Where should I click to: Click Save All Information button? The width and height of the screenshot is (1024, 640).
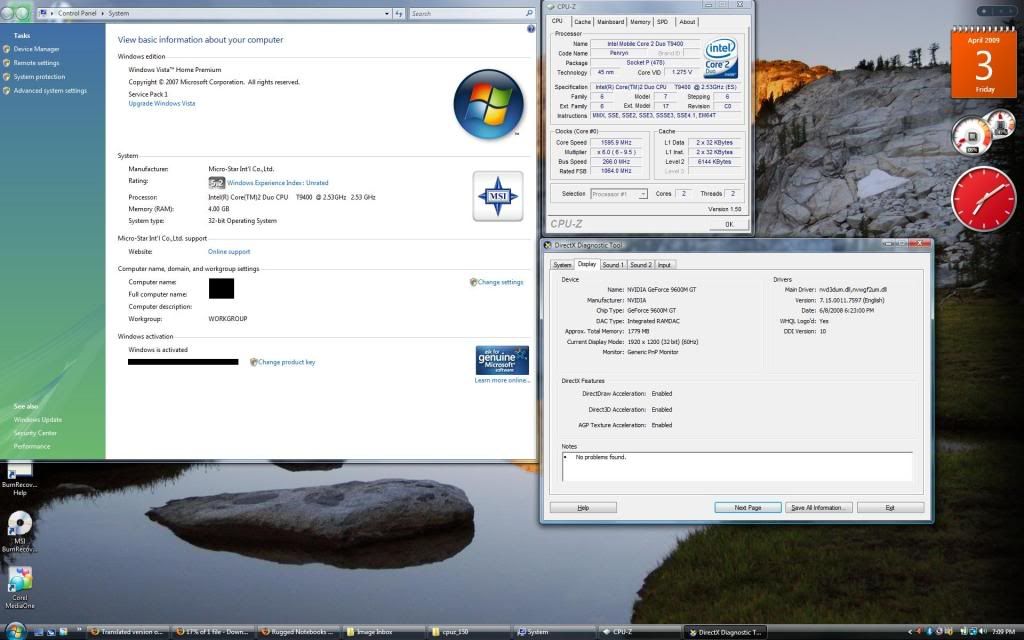818,507
